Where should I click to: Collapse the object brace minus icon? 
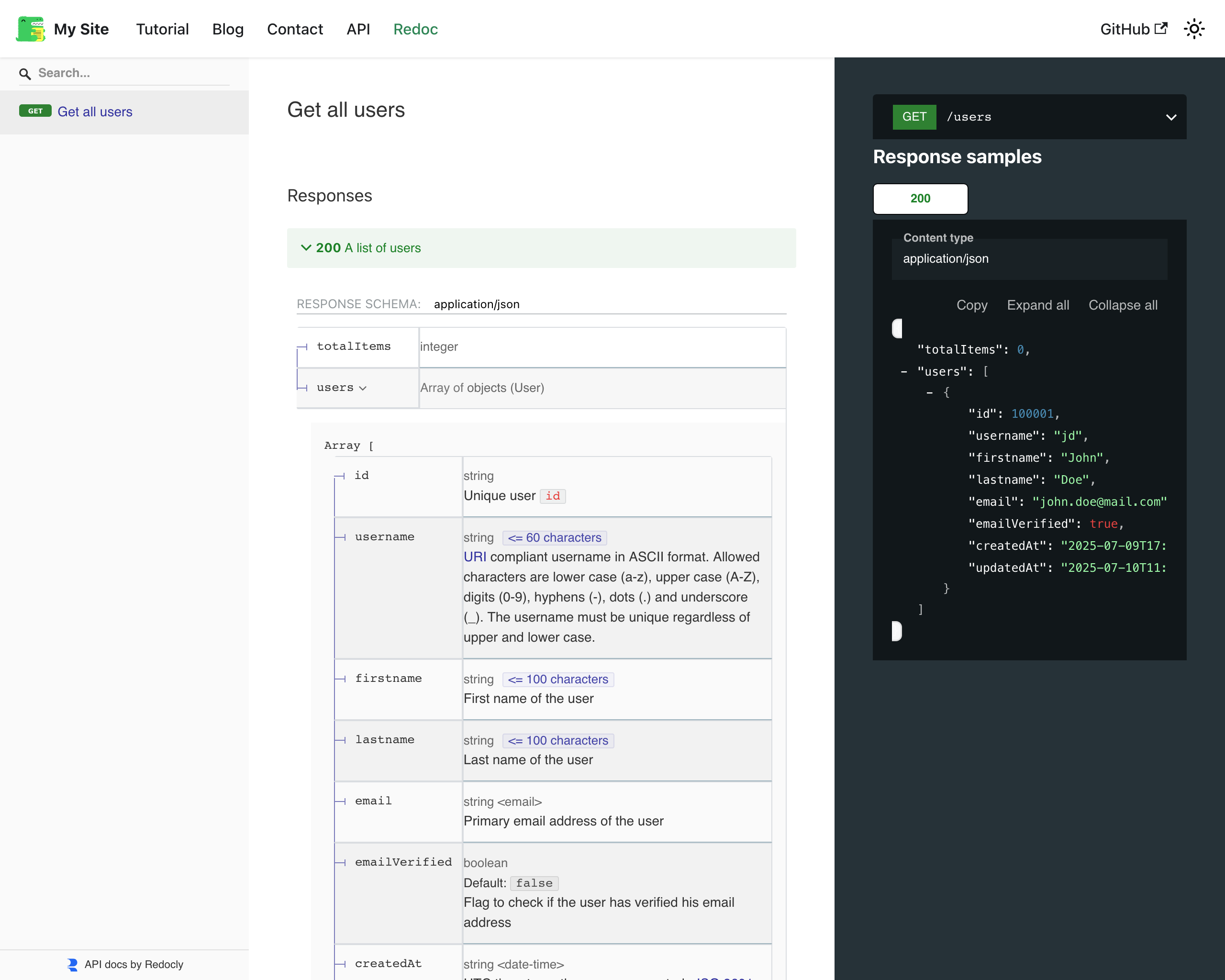[929, 392]
